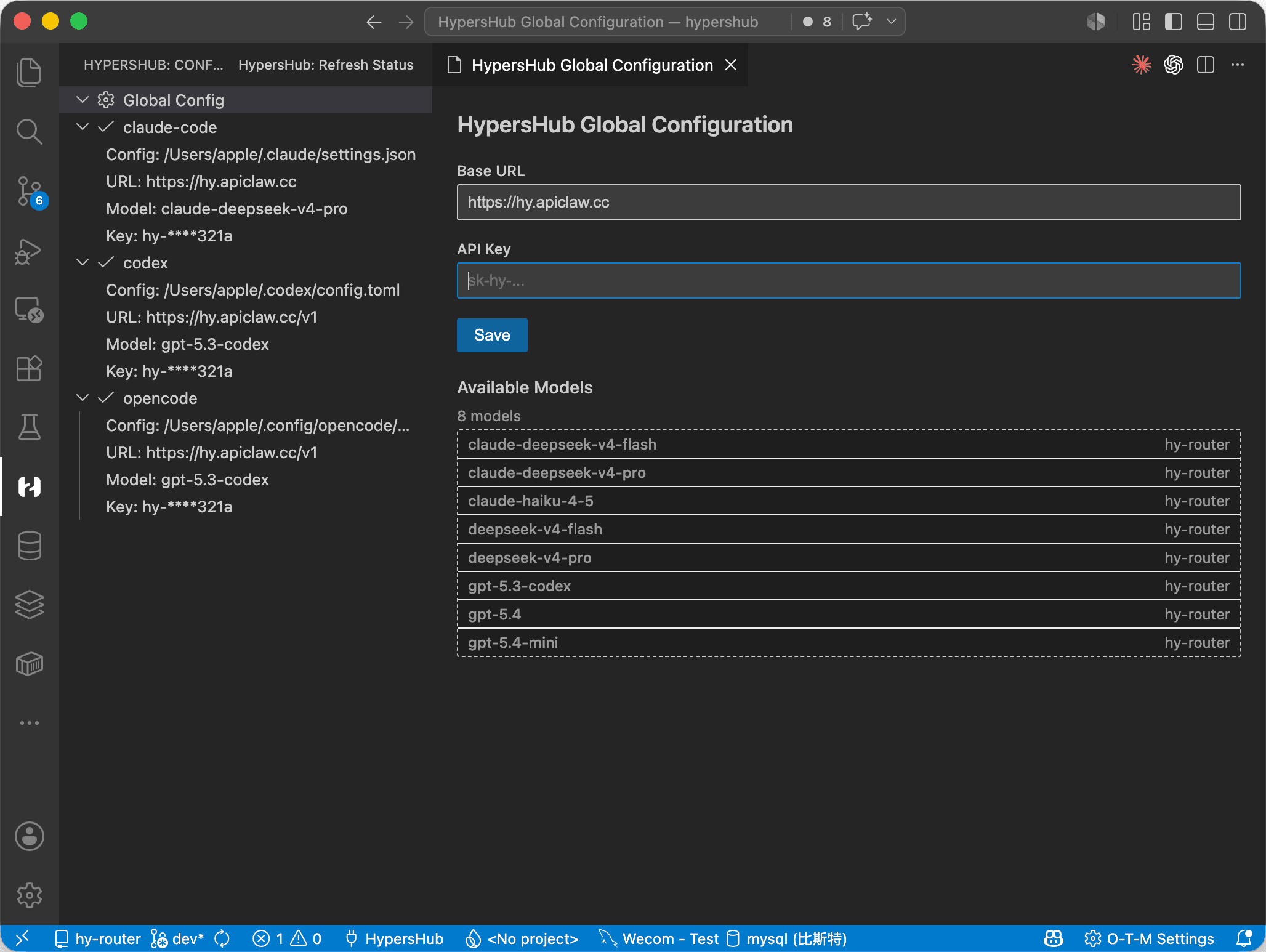Select URL: https://hy.apiclaw.cc tree item

point(246,181)
